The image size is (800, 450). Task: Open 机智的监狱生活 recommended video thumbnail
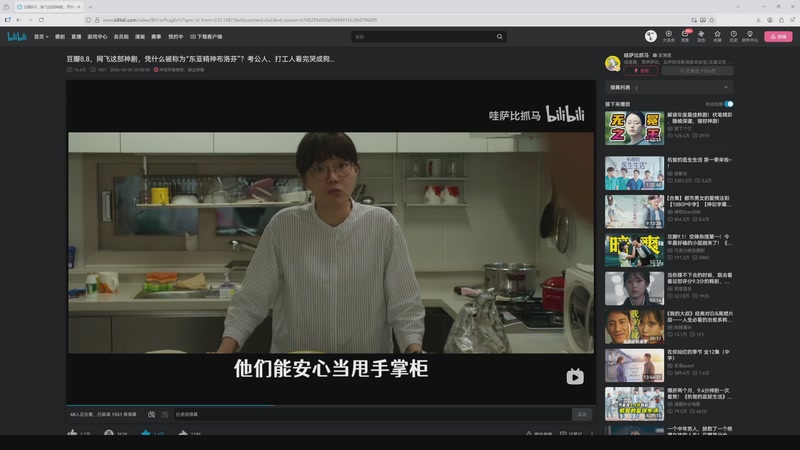pyautogui.click(x=634, y=404)
